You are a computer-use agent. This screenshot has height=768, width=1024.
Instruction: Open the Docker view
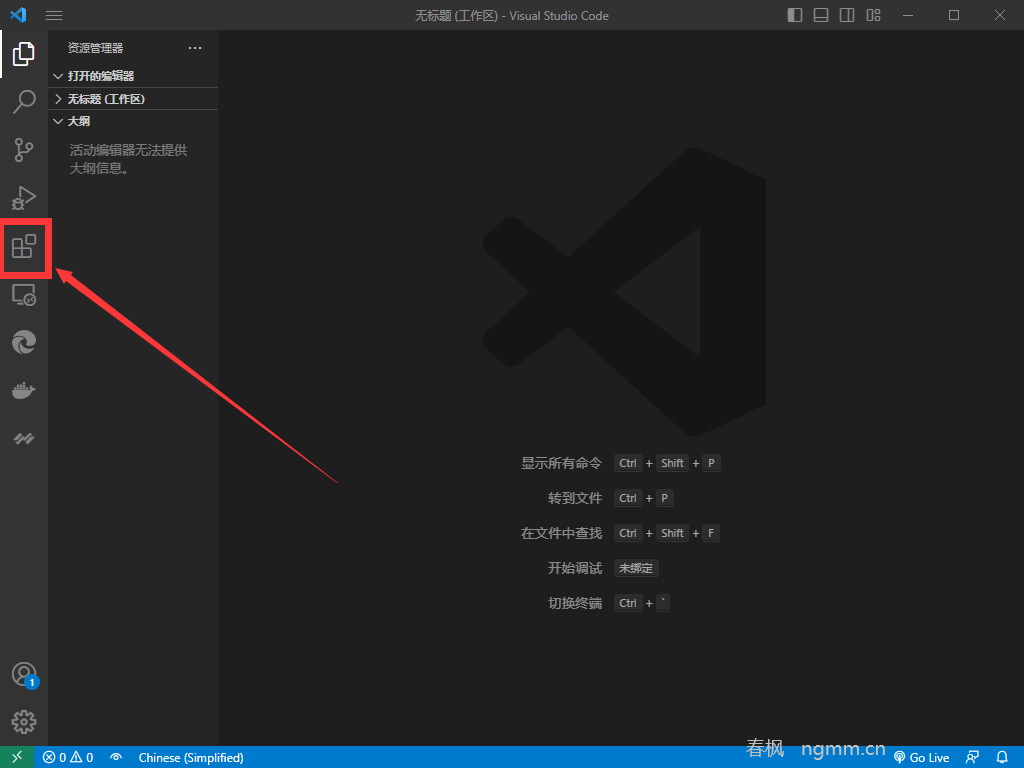pos(24,391)
